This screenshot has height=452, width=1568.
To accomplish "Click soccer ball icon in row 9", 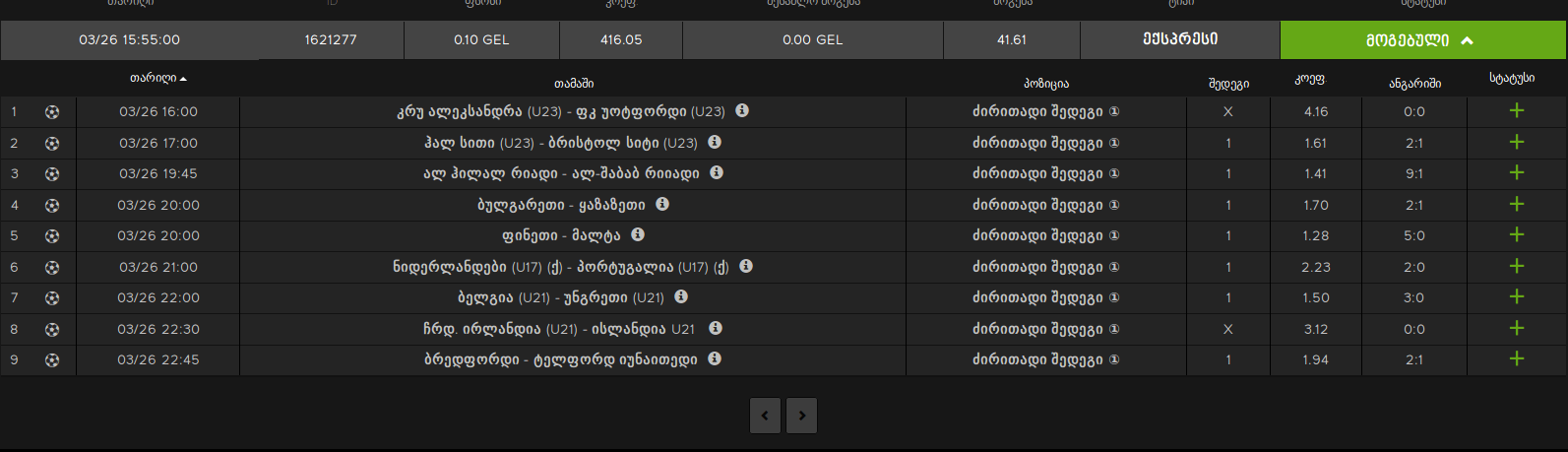I will coord(52,360).
